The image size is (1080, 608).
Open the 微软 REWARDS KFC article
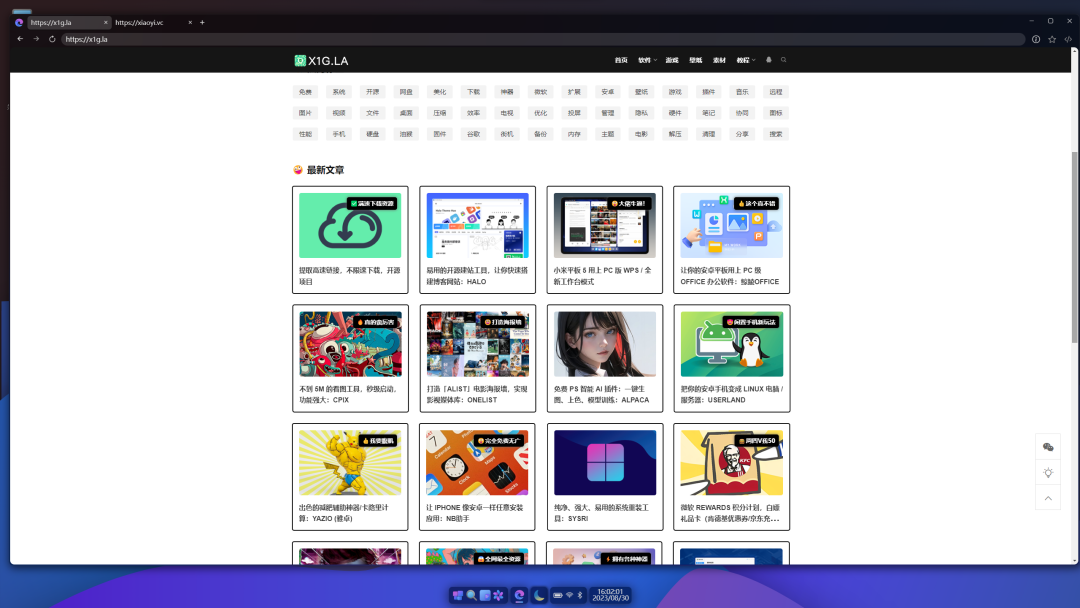coord(731,476)
